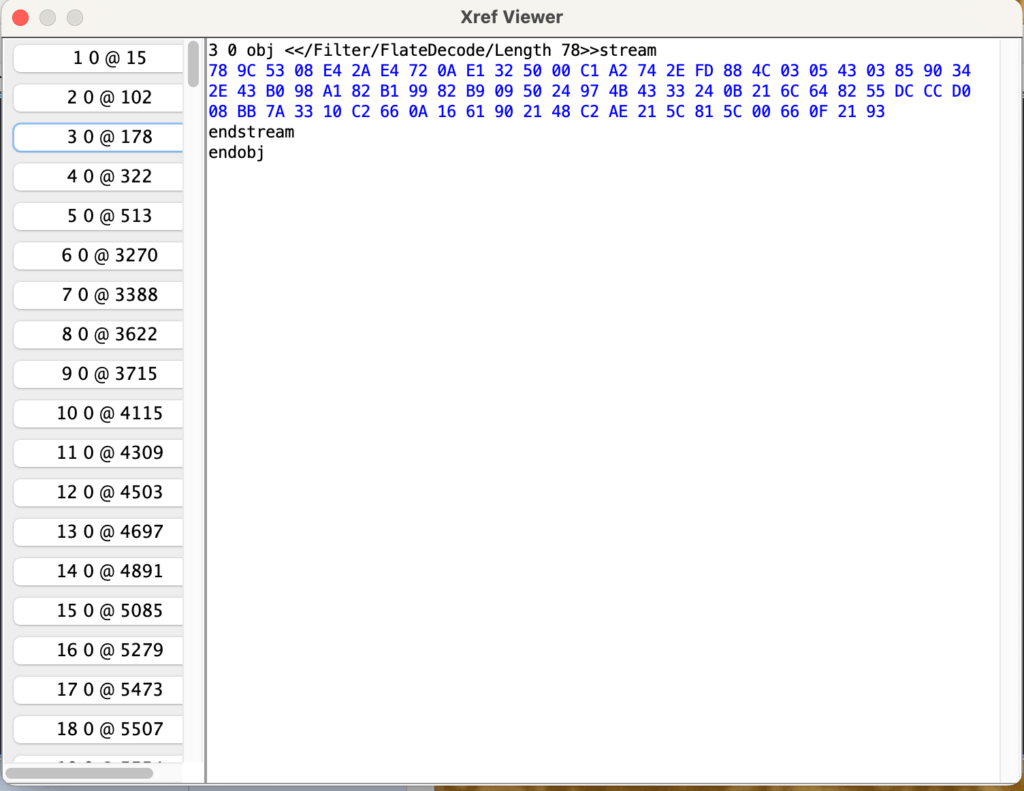This screenshot has height=791, width=1024.
Task: Select object 6 0 @ 3270
Action: pyautogui.click(x=97, y=255)
